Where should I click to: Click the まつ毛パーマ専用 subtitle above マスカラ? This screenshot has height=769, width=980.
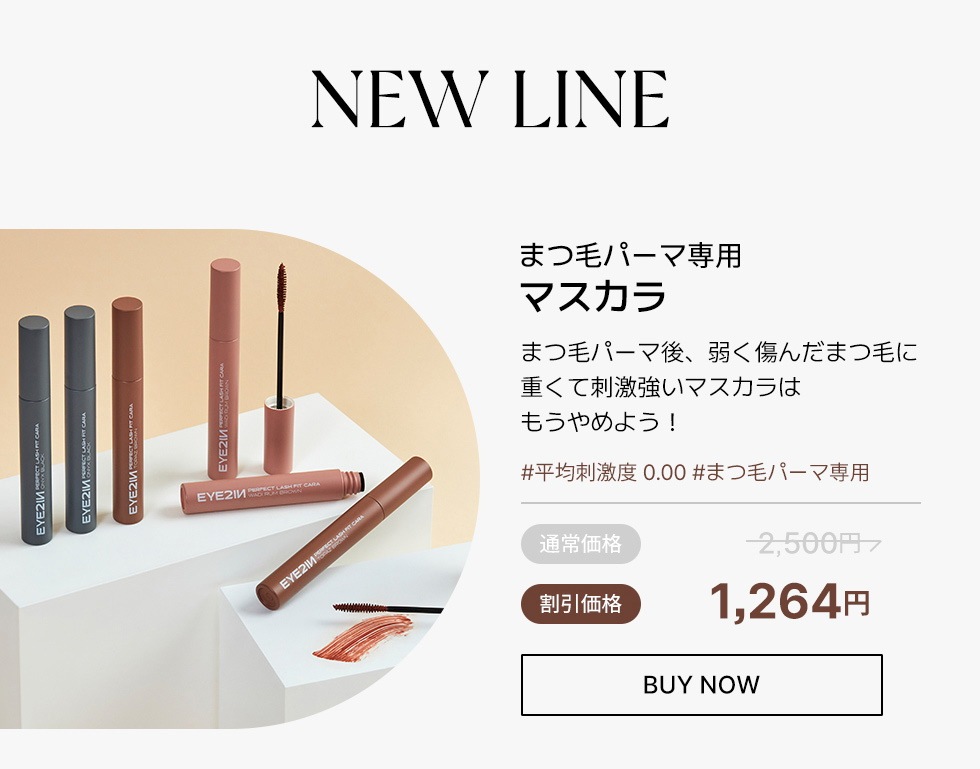(631, 256)
